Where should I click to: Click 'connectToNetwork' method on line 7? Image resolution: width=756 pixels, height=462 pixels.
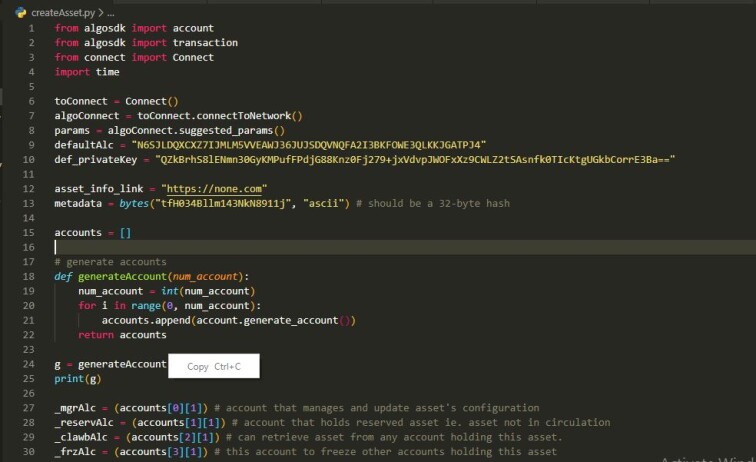[x=243, y=116]
